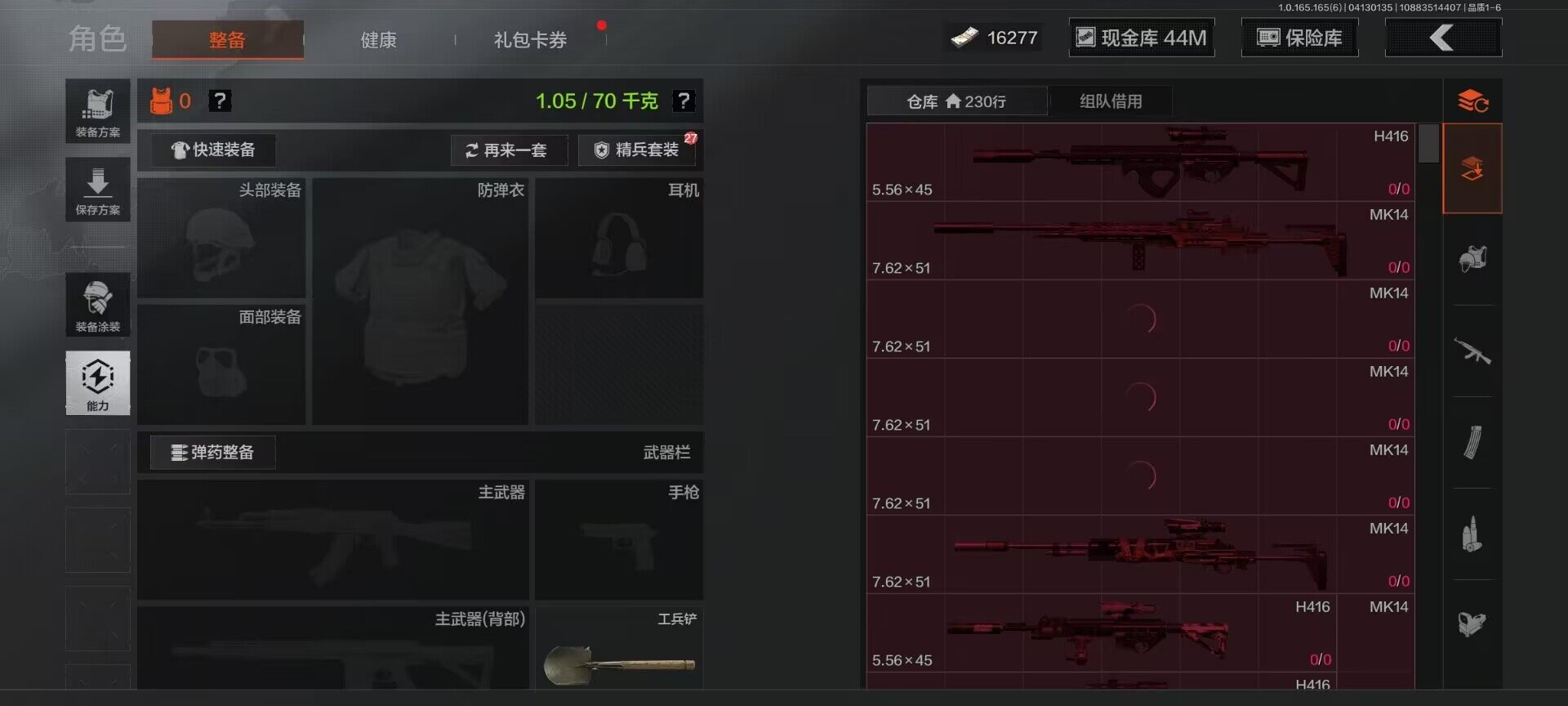The width and height of the screenshot is (1568, 706).
Task: Click the 快速装备 button
Action: 213,150
